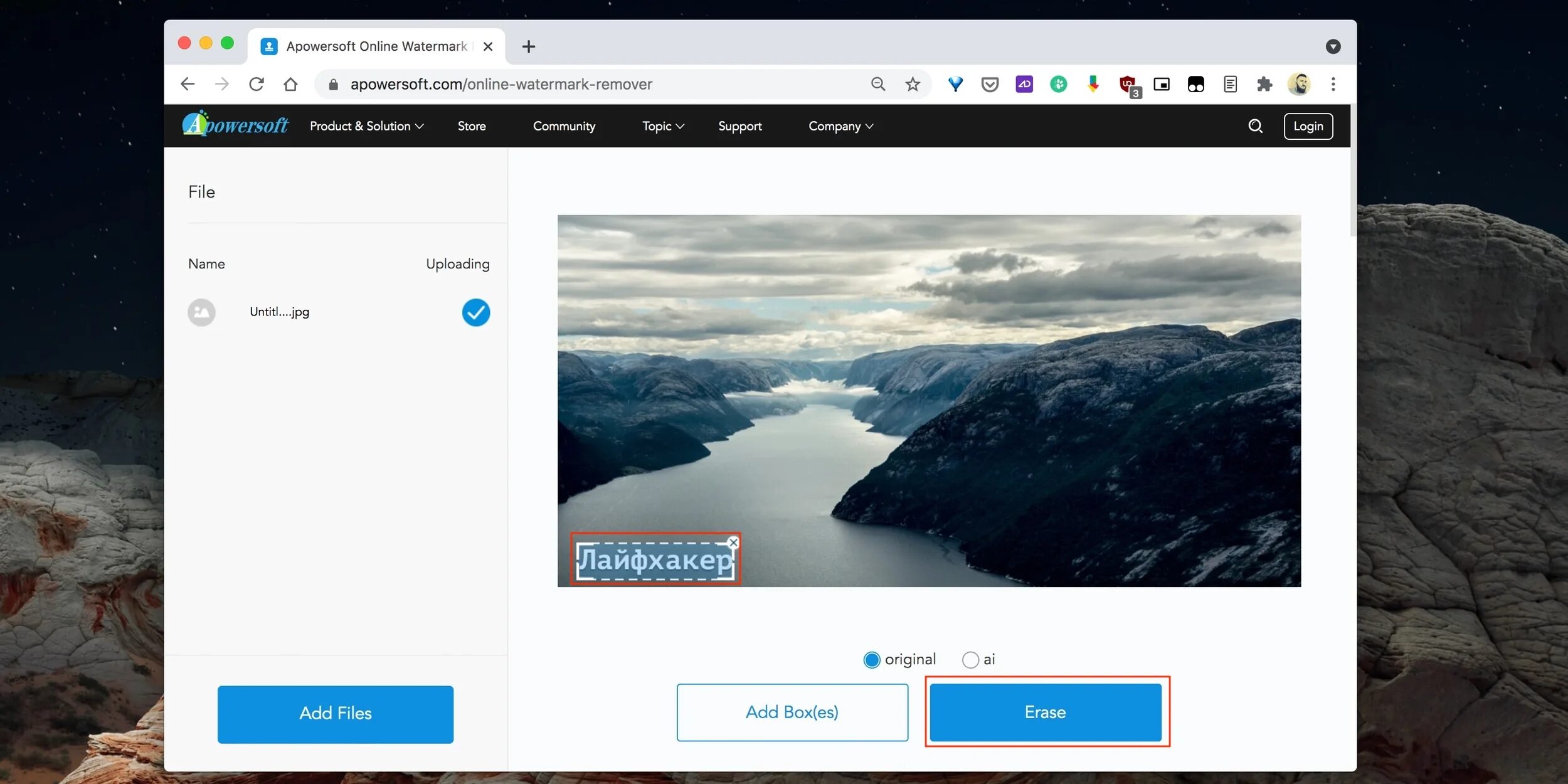The image size is (1568, 784).
Task: Click the browser extensions puzzle icon
Action: click(x=1264, y=83)
